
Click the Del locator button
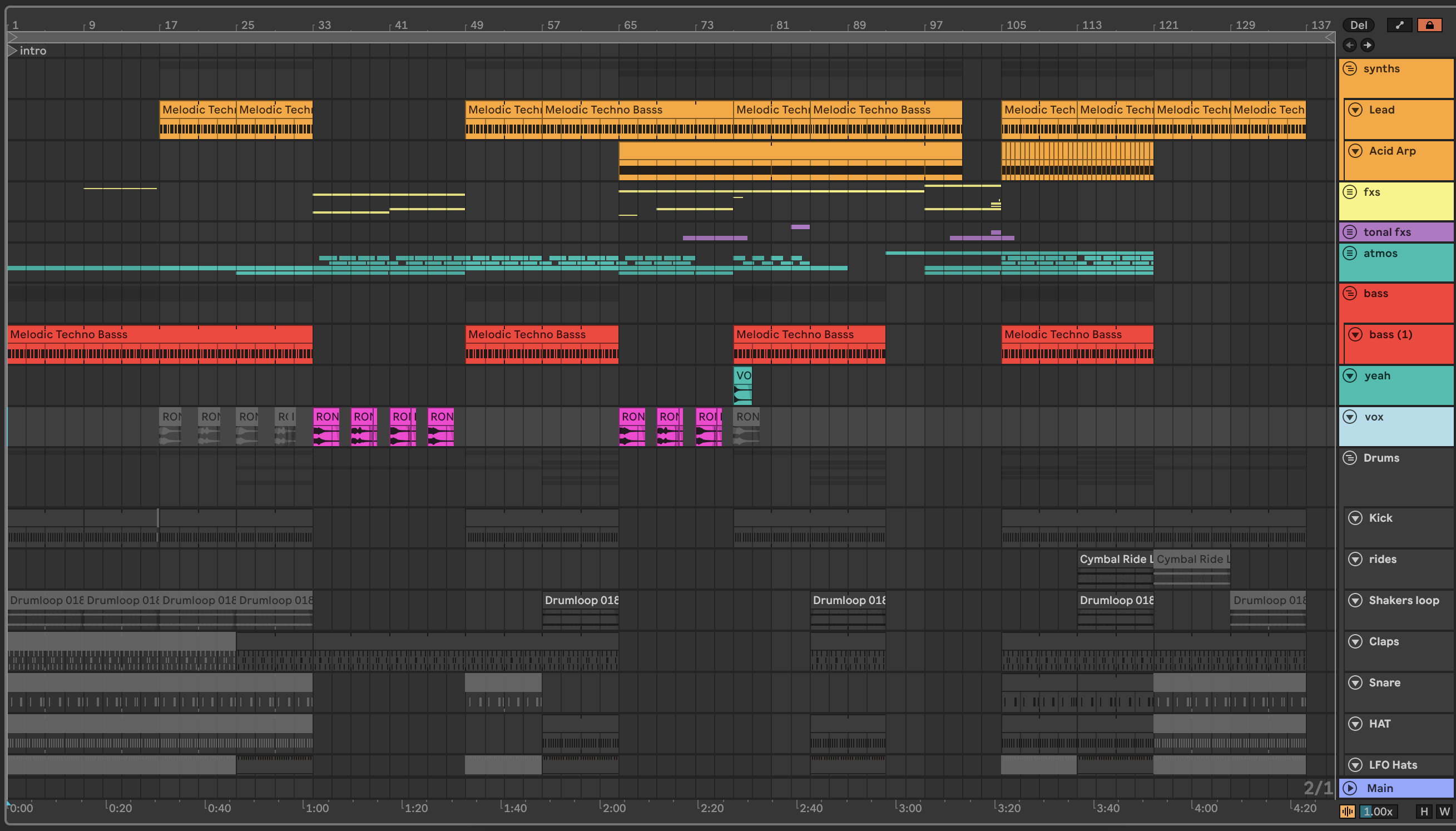click(1359, 25)
